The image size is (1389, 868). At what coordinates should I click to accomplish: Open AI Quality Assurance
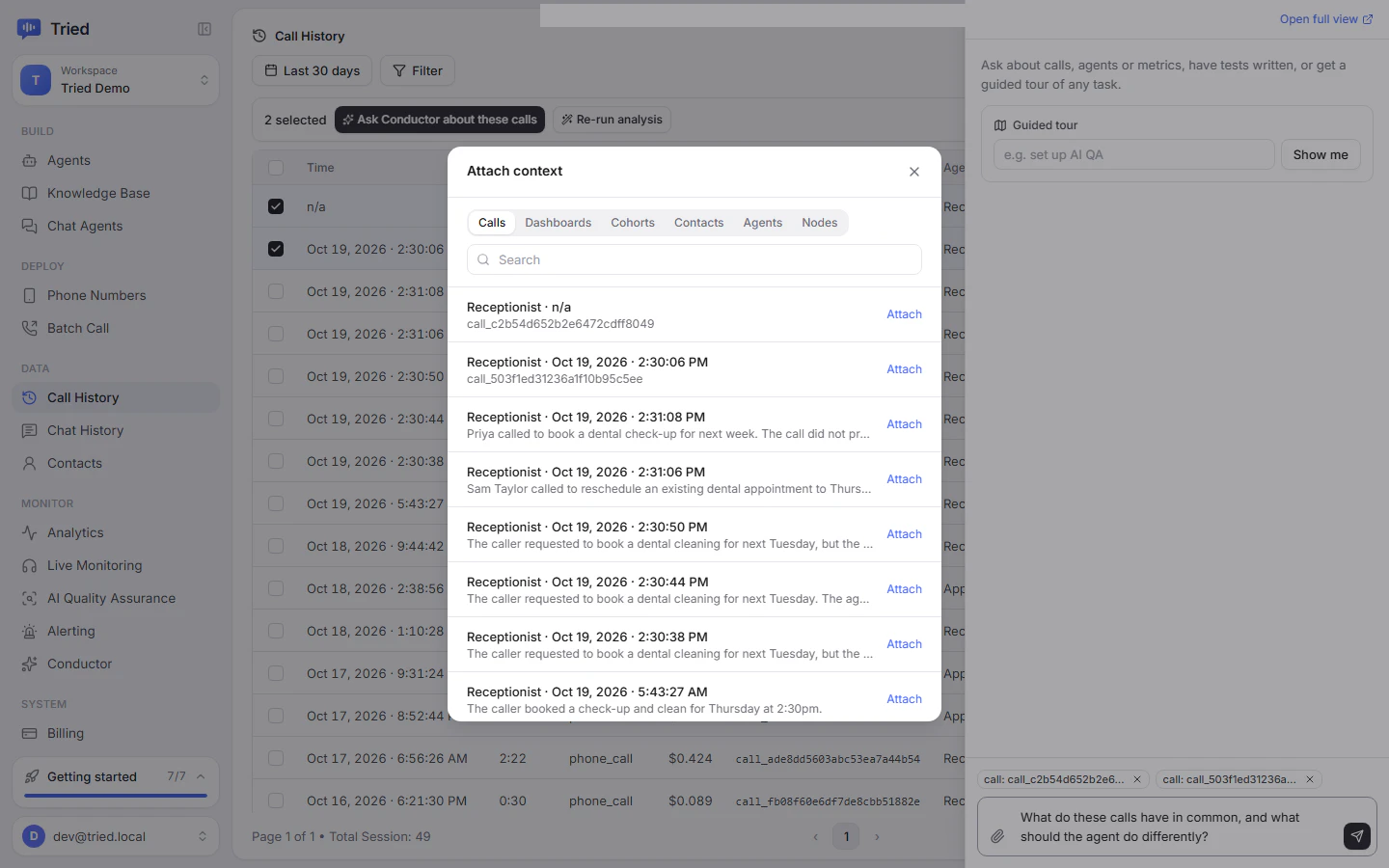(x=116, y=598)
